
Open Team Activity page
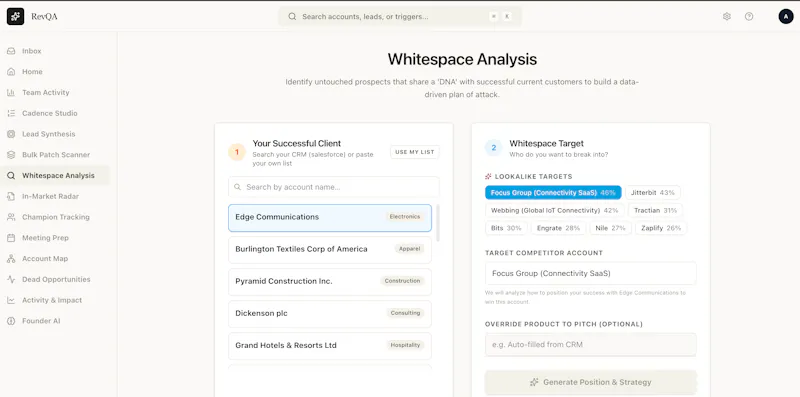(55, 93)
